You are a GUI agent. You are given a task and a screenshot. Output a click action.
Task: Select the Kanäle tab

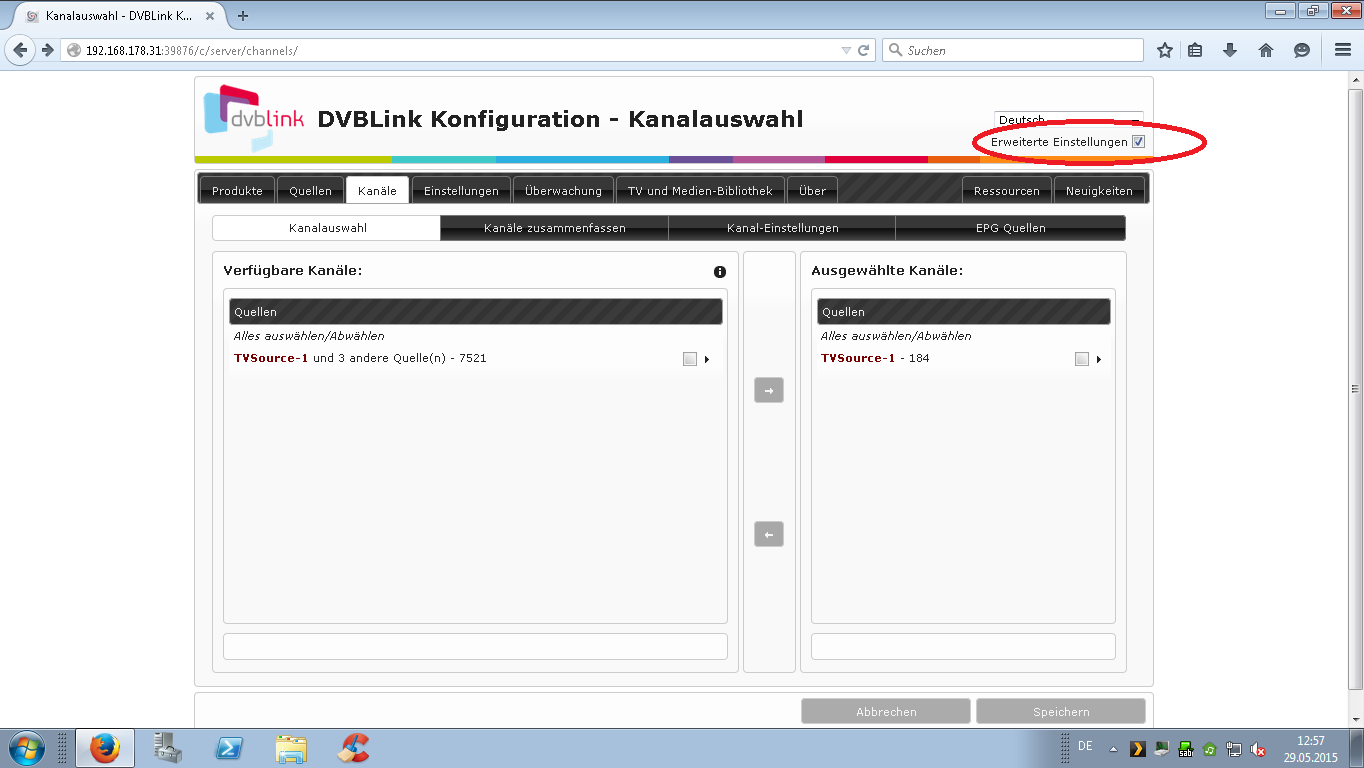[377, 190]
